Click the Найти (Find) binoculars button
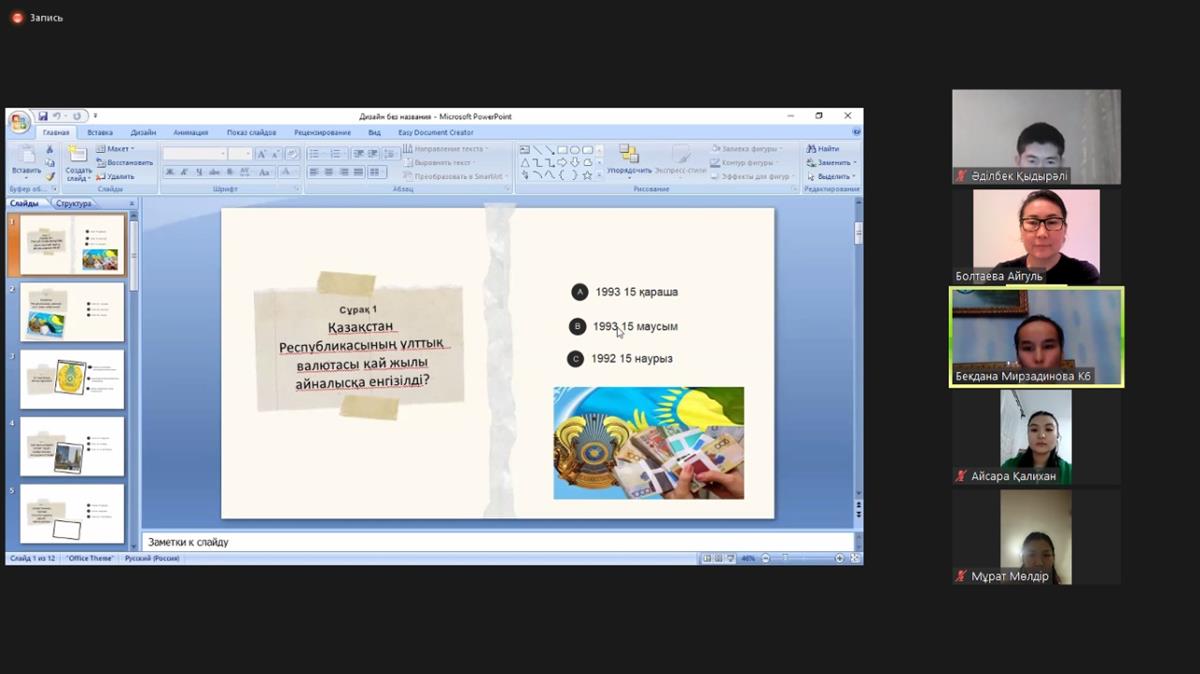The height and width of the screenshot is (674, 1200). 823,149
